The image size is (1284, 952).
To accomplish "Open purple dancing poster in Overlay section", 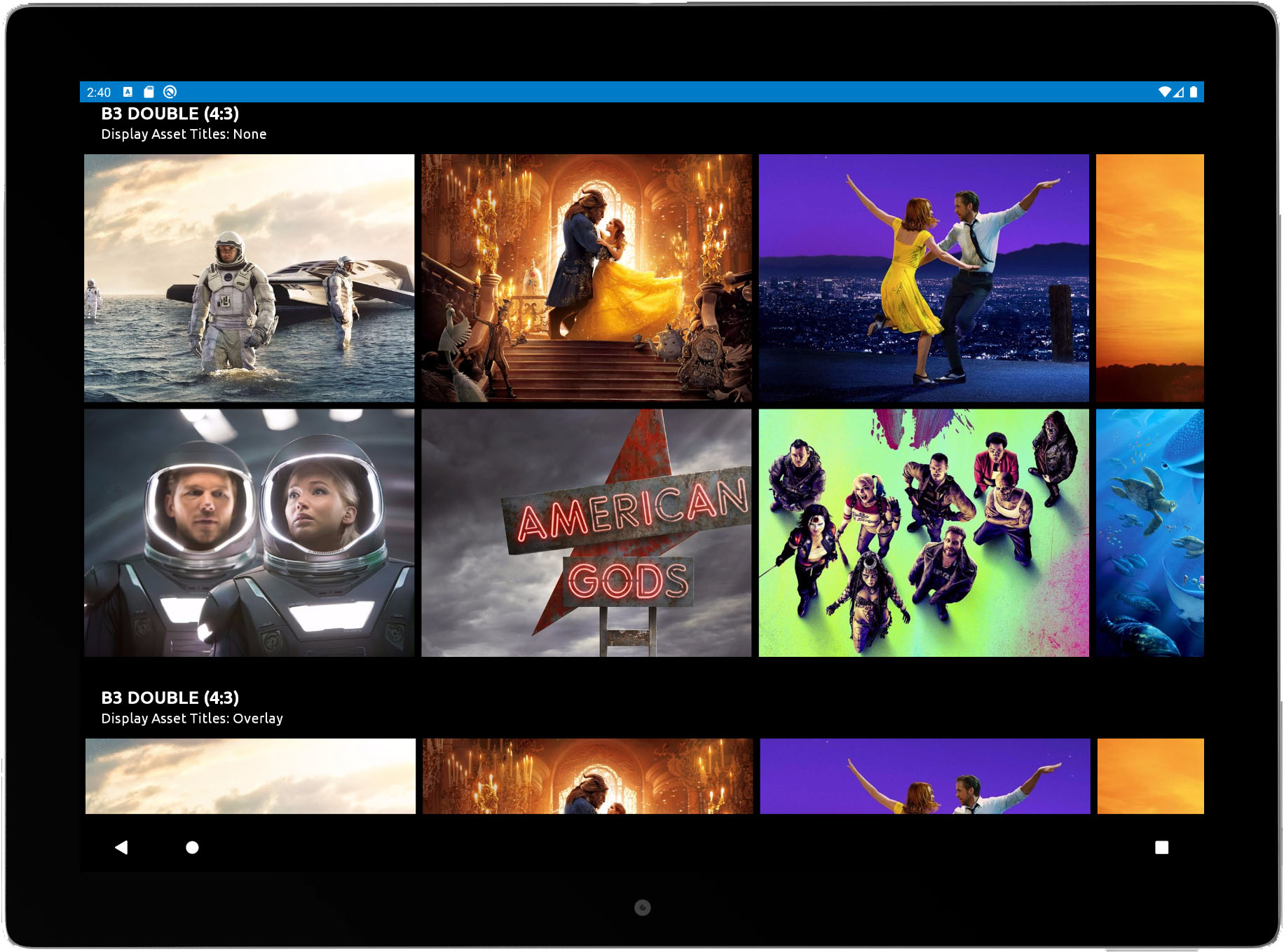I will point(925,776).
